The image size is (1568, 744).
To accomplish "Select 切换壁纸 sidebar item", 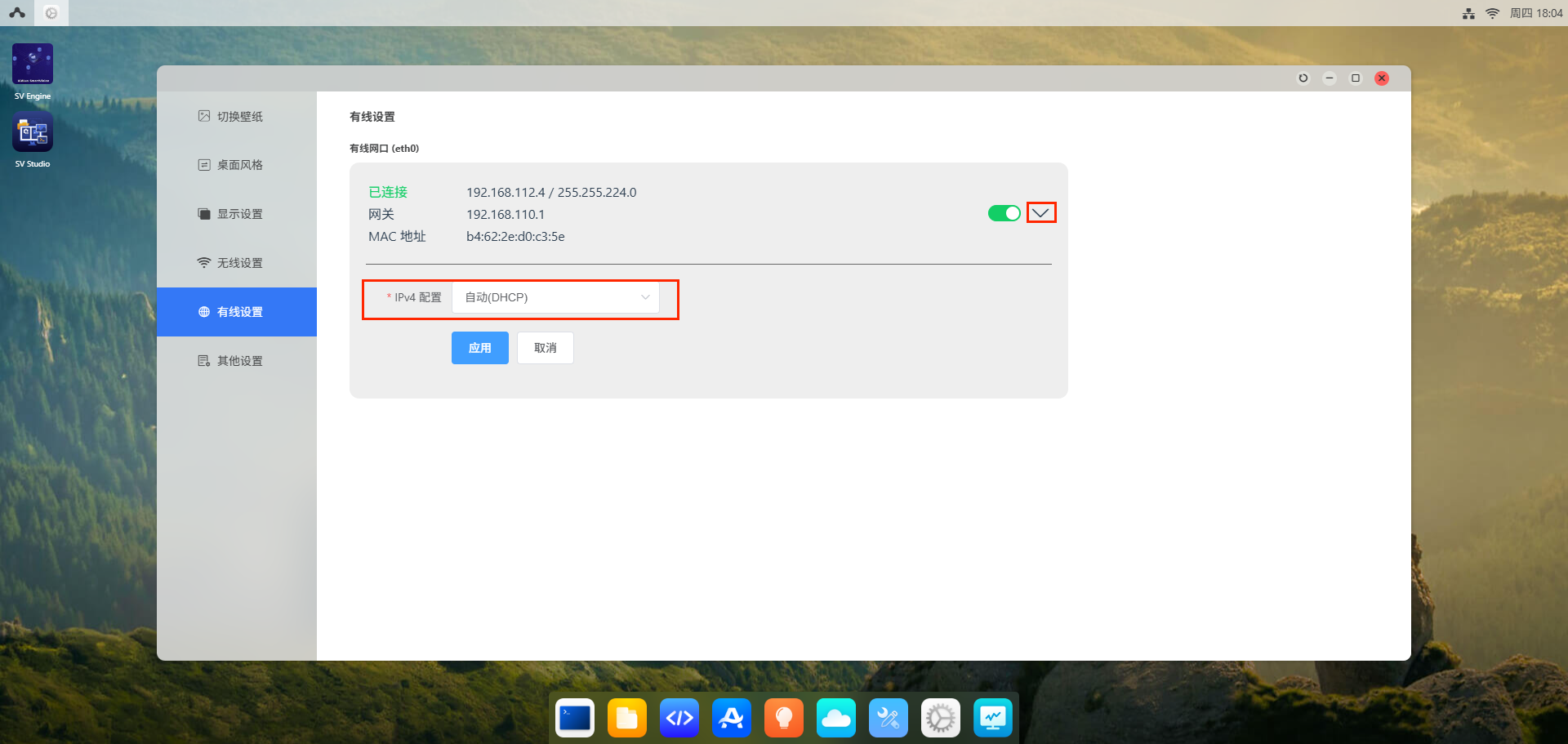I will pos(237,117).
